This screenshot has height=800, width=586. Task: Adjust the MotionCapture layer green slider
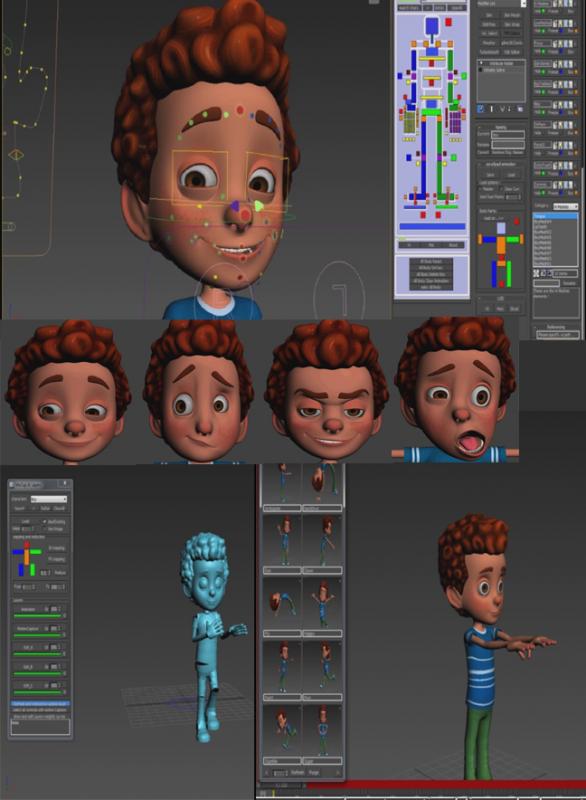pos(37,635)
